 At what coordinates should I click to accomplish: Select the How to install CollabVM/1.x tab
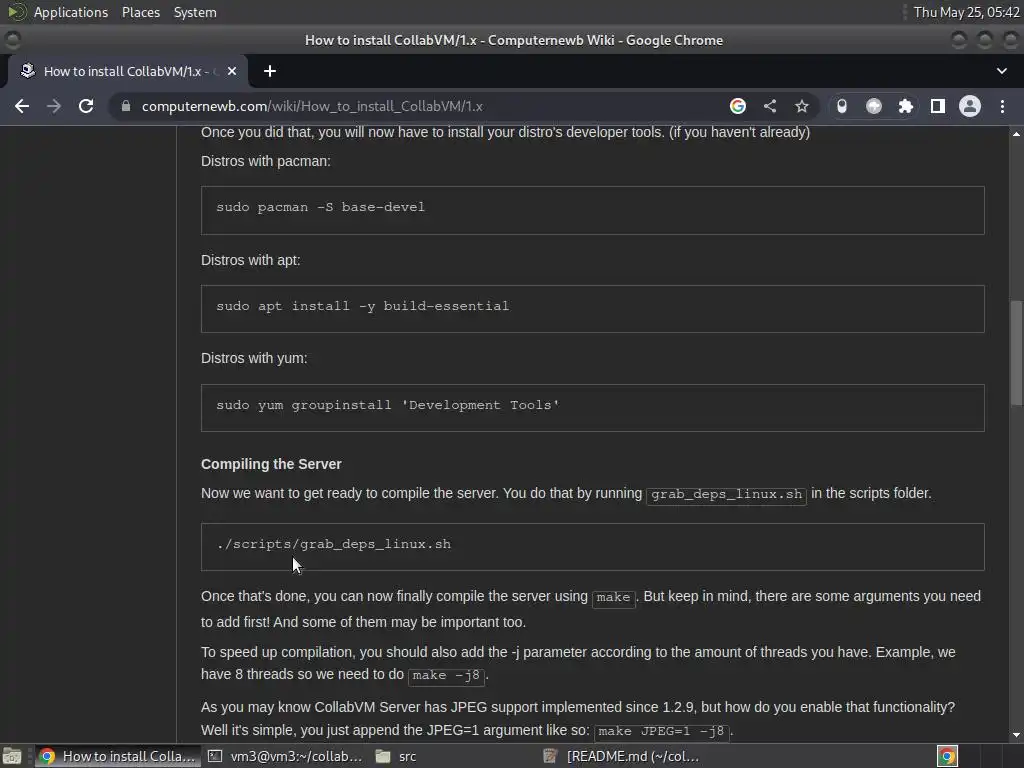click(x=128, y=71)
